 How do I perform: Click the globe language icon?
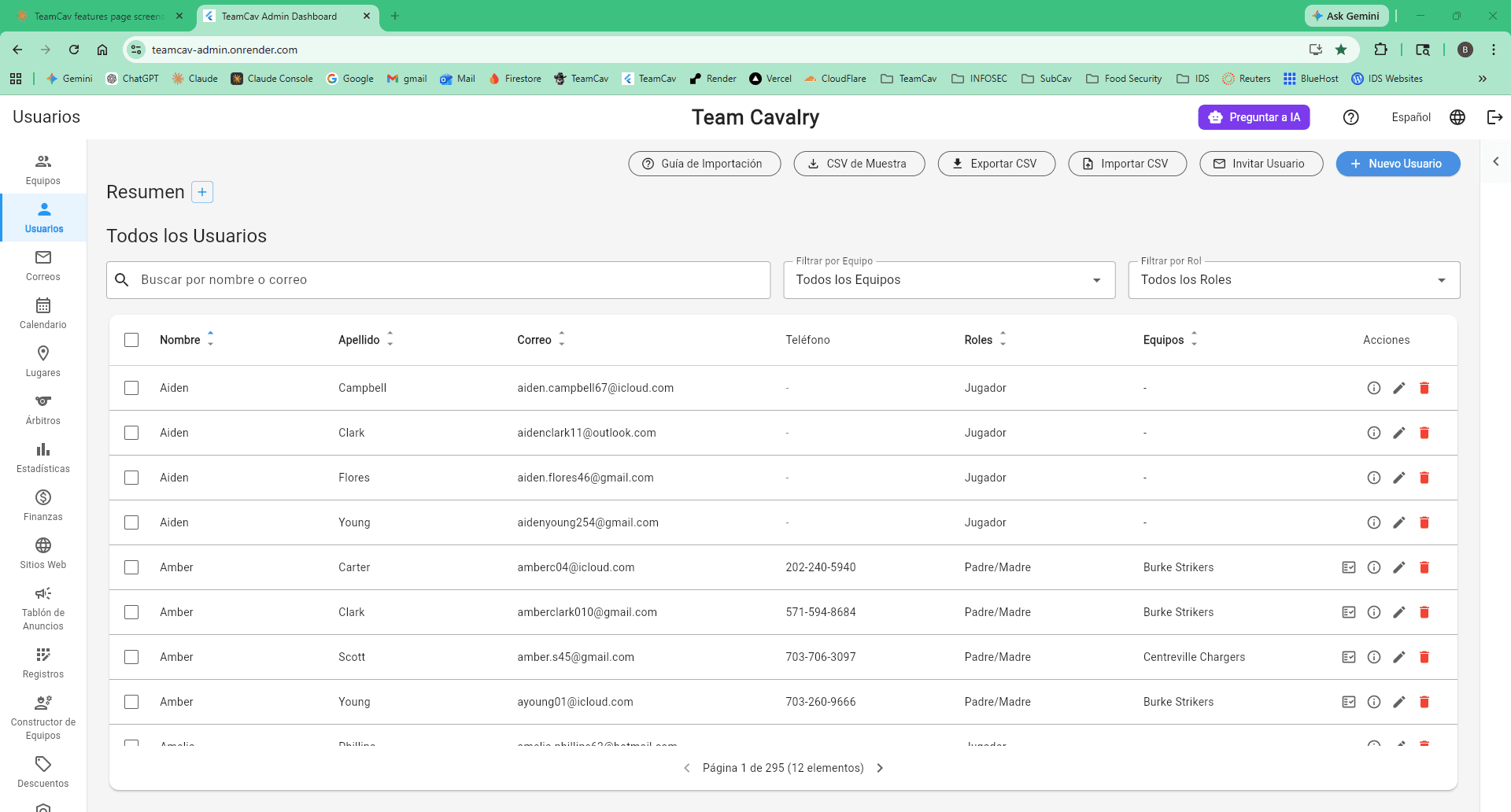(1457, 117)
